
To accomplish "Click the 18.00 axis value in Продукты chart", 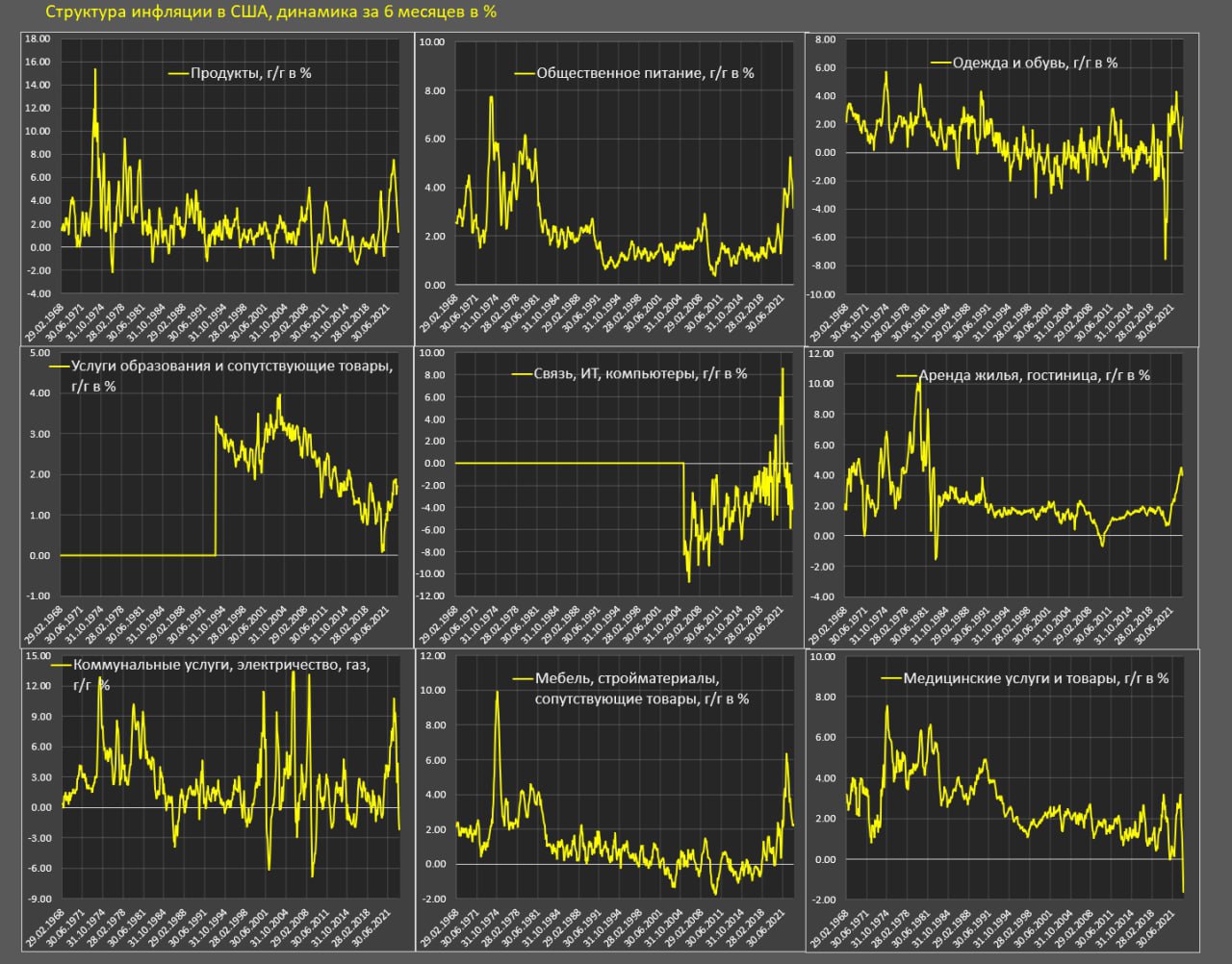I will 38,38.
